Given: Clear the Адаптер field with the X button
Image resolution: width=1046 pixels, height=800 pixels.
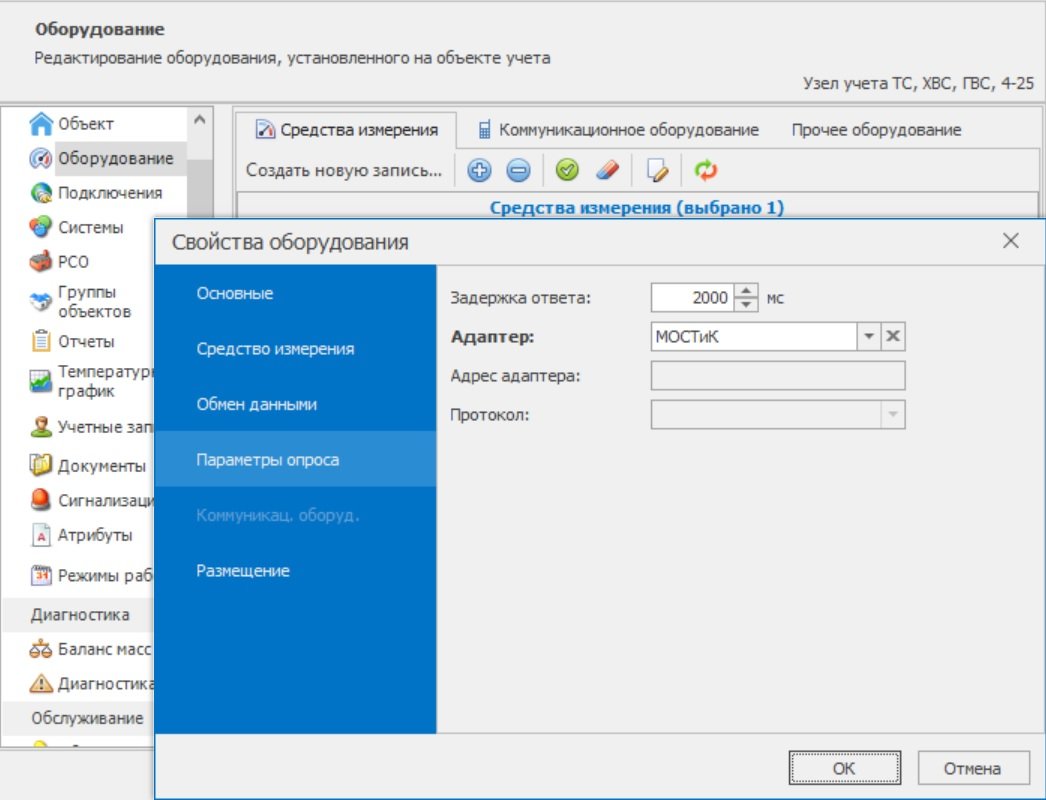Looking at the screenshot, I should 893,336.
